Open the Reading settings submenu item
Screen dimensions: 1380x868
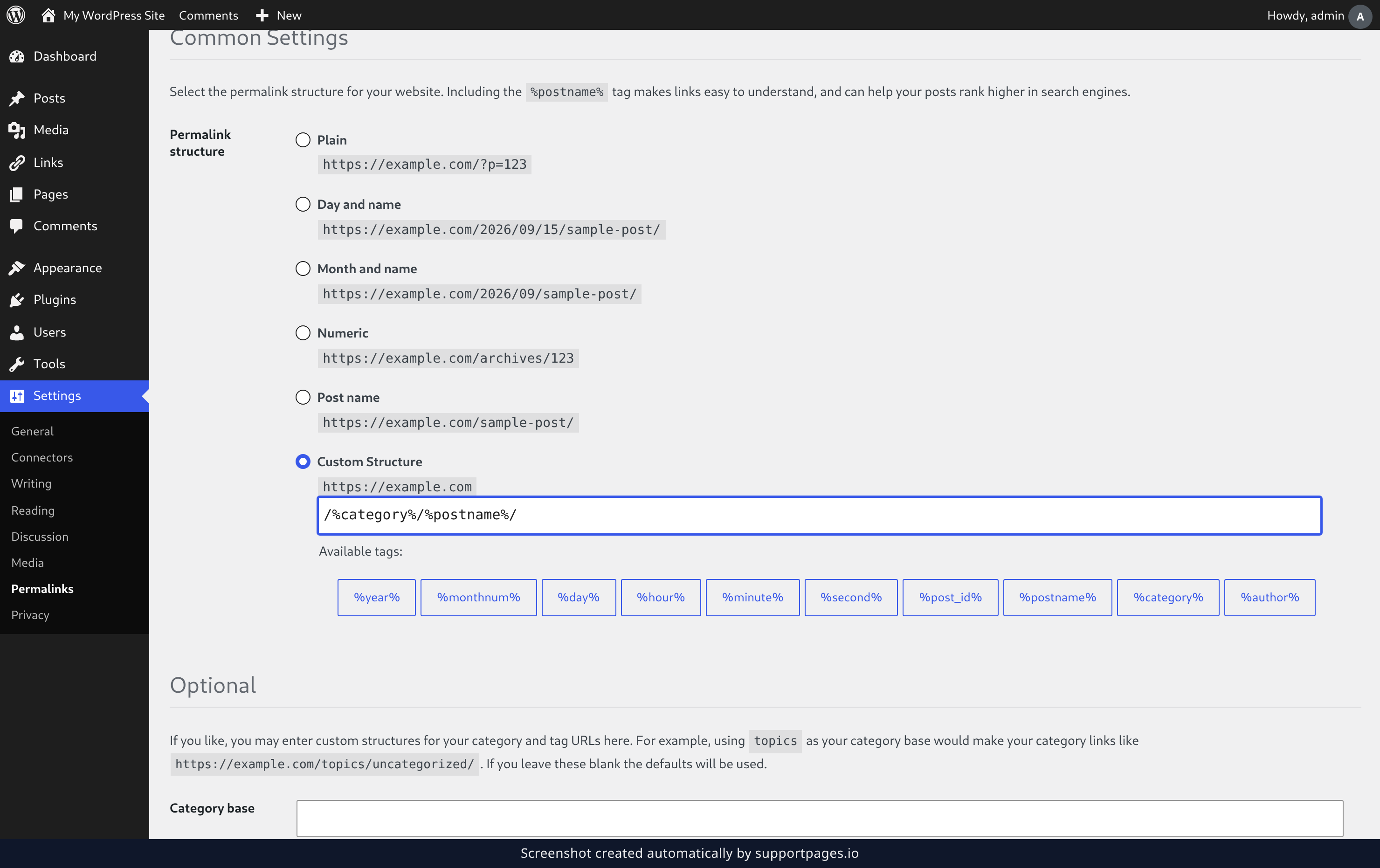[33, 510]
